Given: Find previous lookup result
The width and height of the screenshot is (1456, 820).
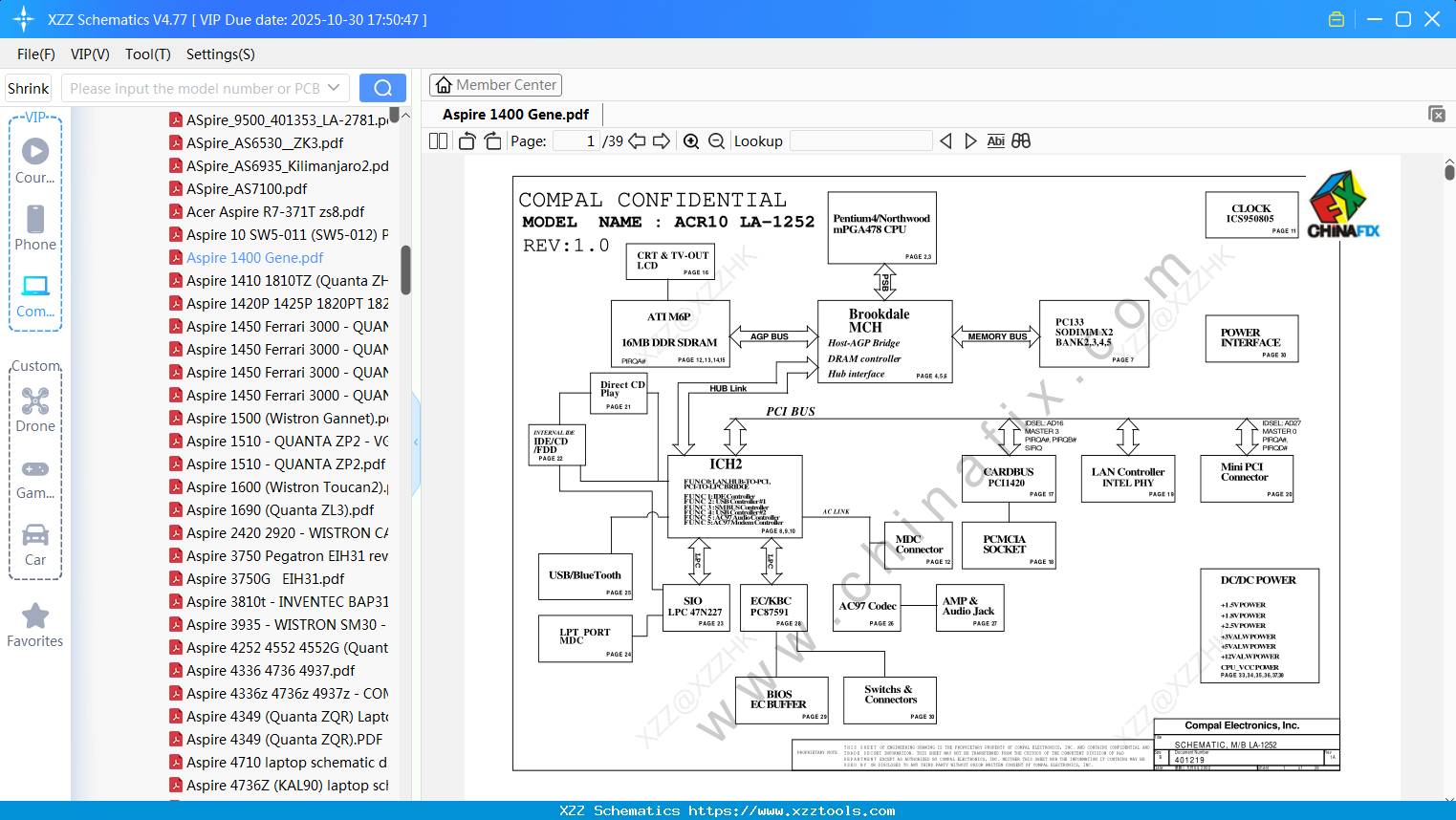Looking at the screenshot, I should click(945, 141).
